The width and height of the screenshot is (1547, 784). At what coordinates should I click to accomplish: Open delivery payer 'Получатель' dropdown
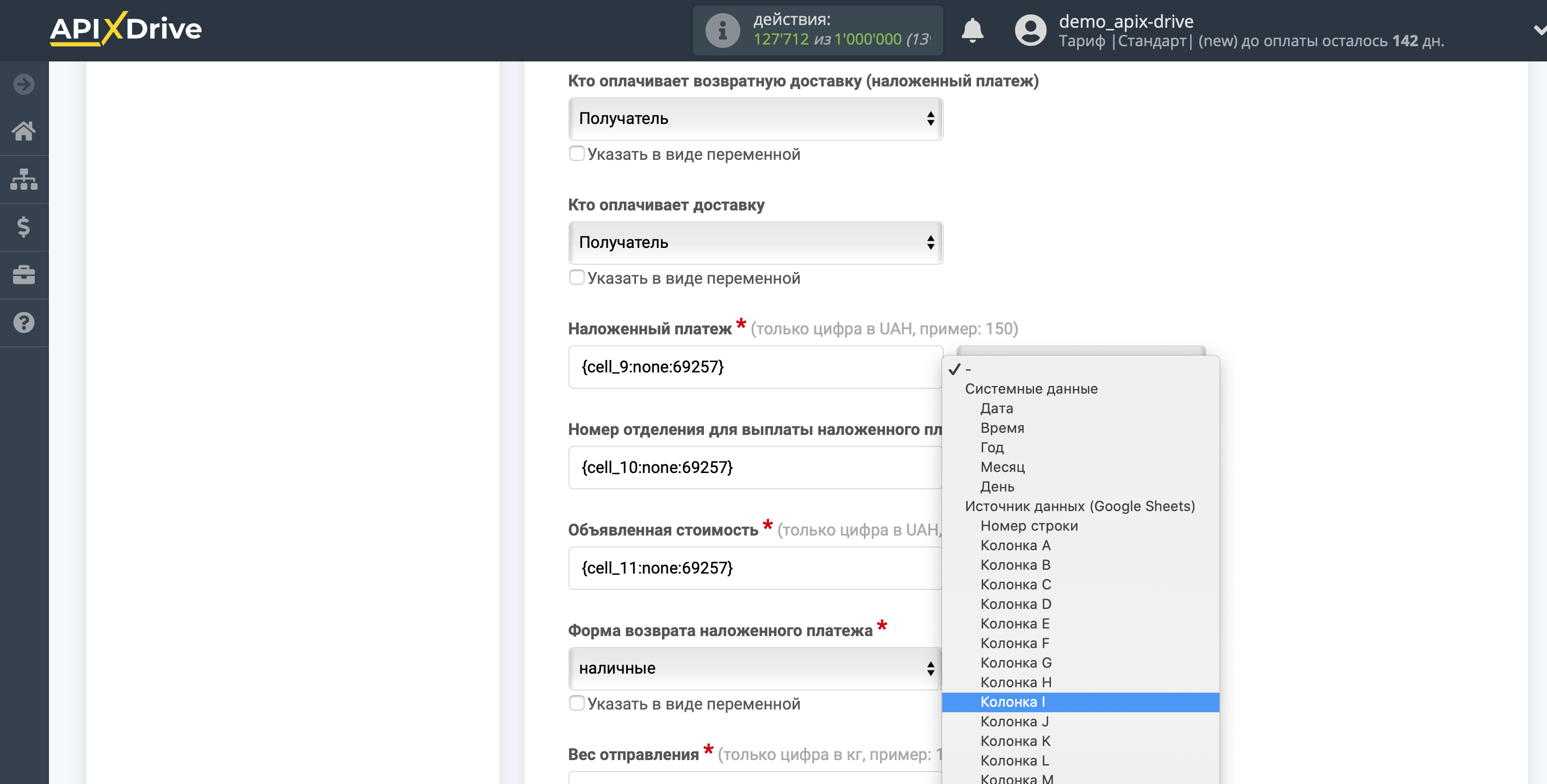coord(756,242)
